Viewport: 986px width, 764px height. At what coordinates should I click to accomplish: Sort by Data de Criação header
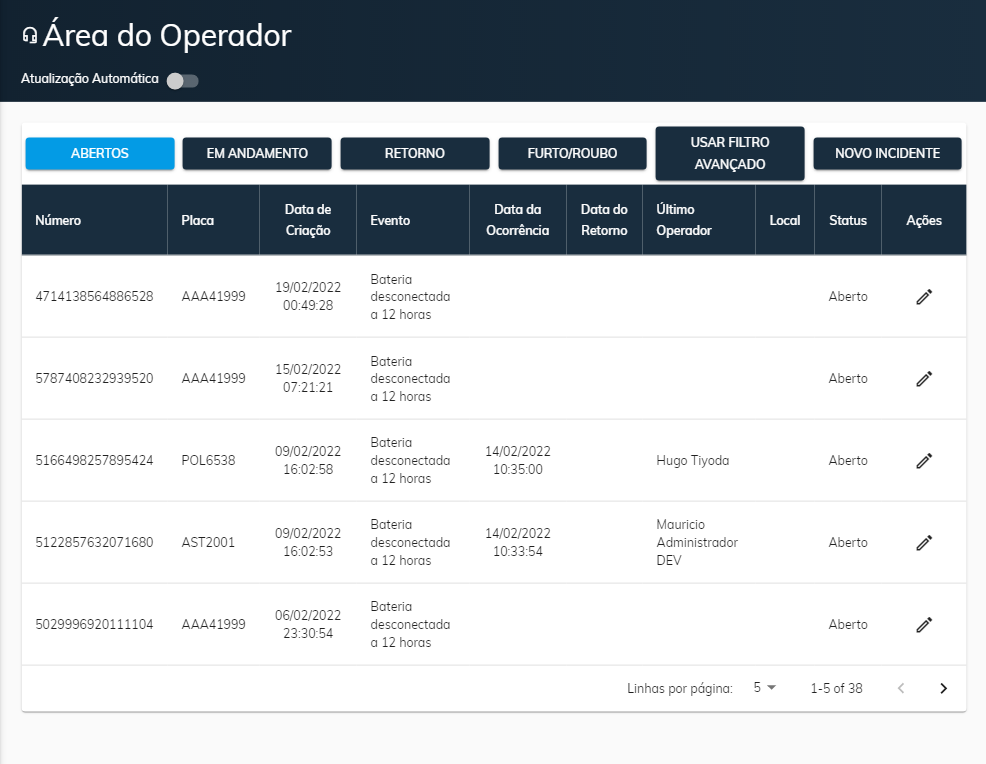[x=308, y=220]
